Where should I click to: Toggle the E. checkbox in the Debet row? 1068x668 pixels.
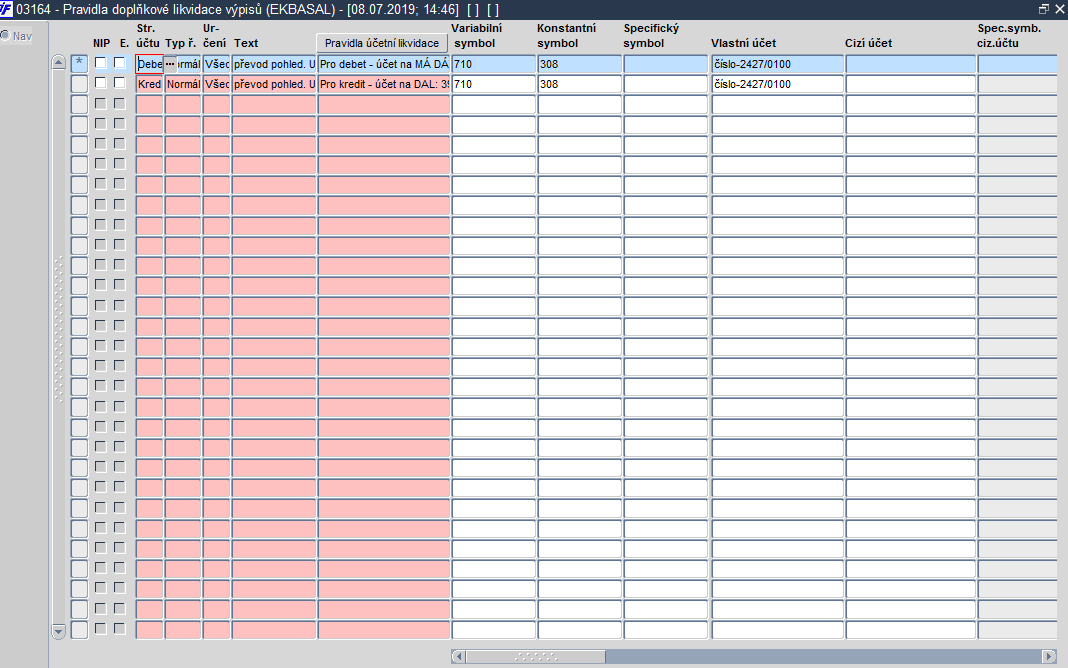(120, 63)
